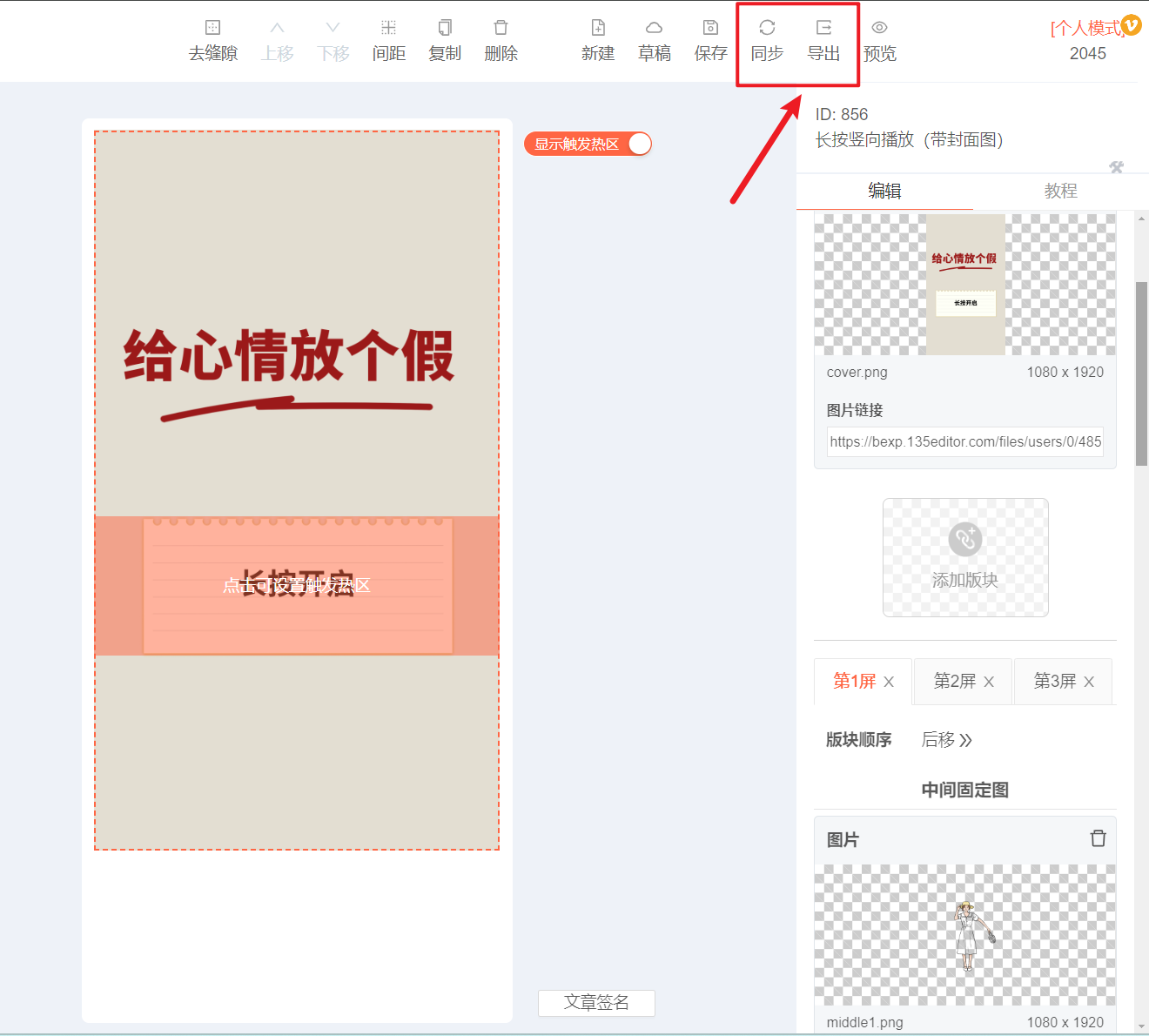Select the 第2屏 tab

pyautogui.click(x=954, y=681)
